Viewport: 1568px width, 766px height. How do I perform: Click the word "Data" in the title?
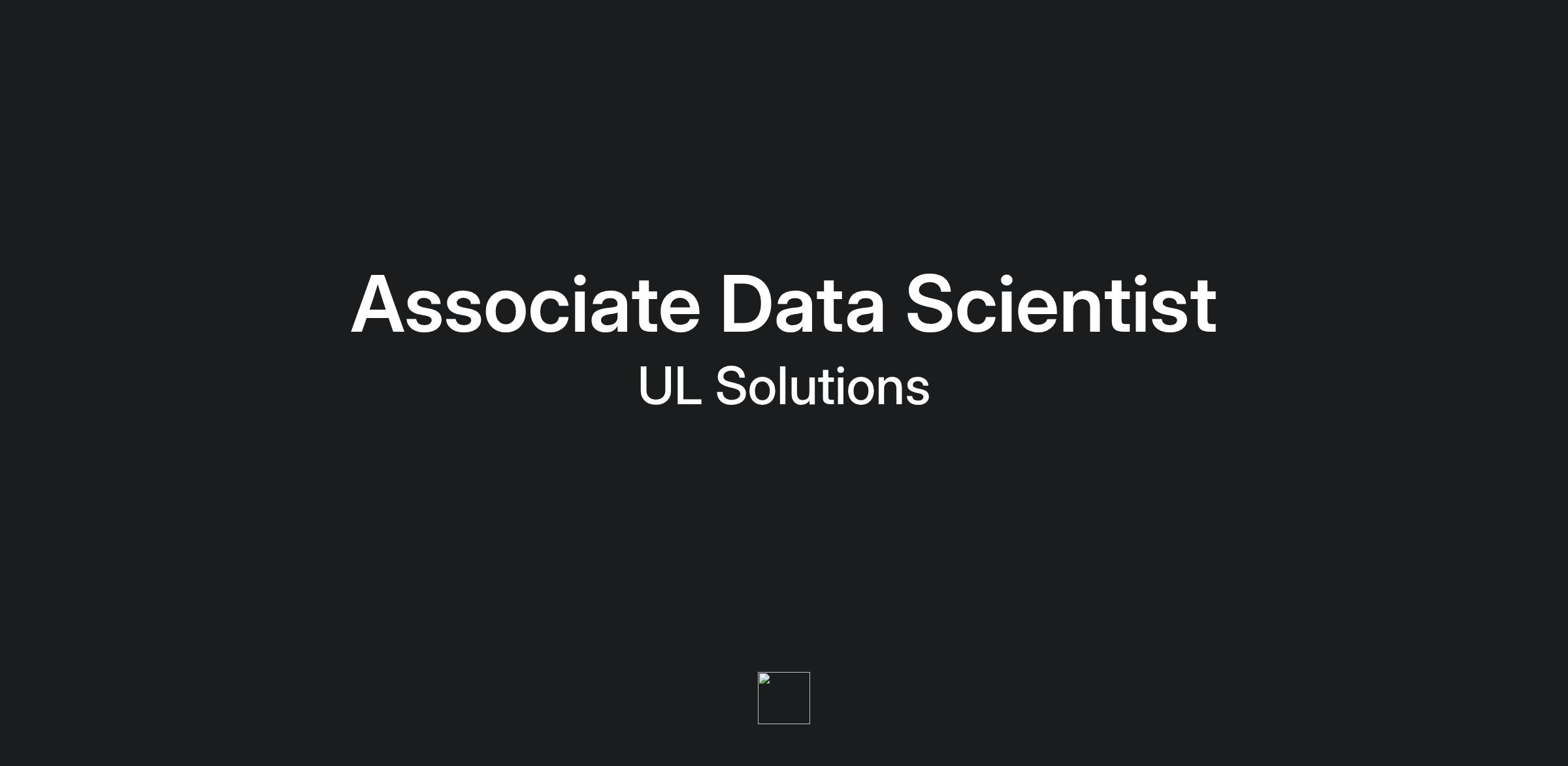(x=802, y=304)
